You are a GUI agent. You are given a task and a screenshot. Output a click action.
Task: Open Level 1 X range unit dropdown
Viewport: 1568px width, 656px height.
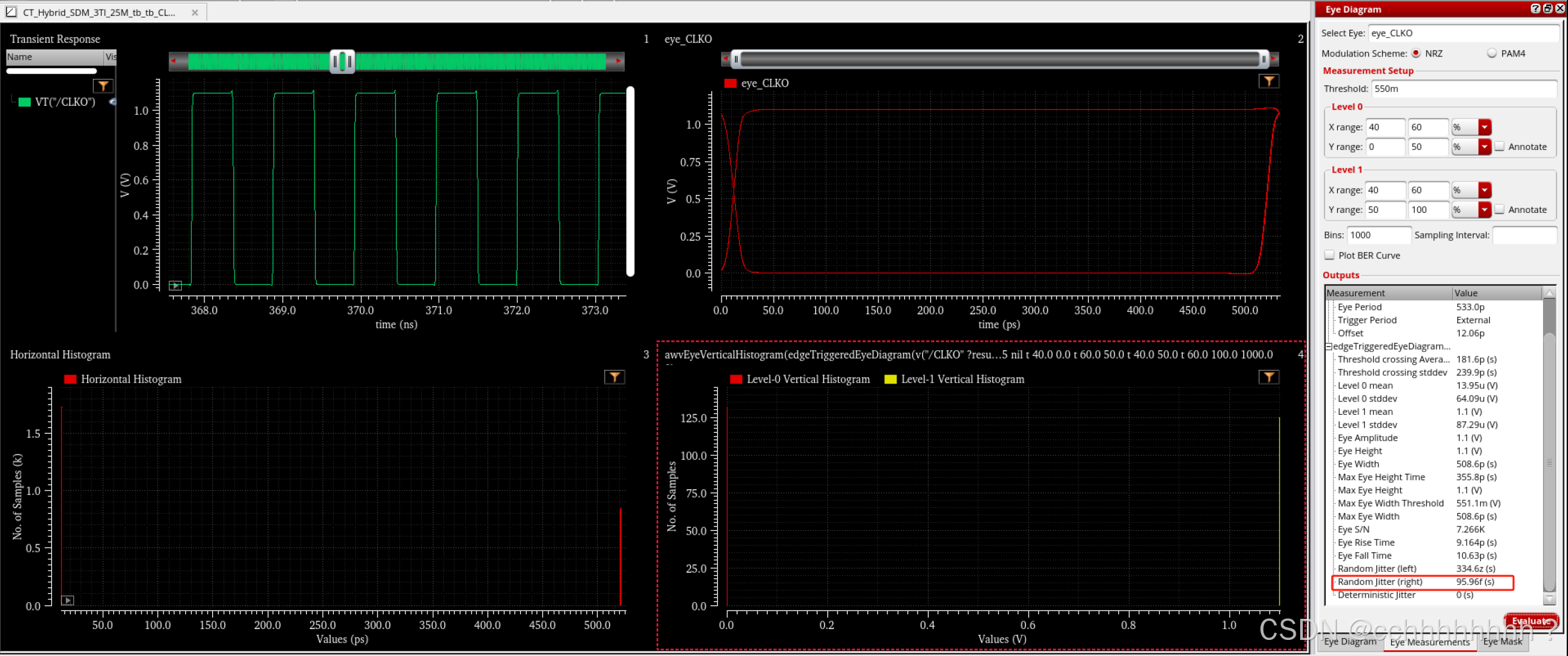click(1485, 190)
